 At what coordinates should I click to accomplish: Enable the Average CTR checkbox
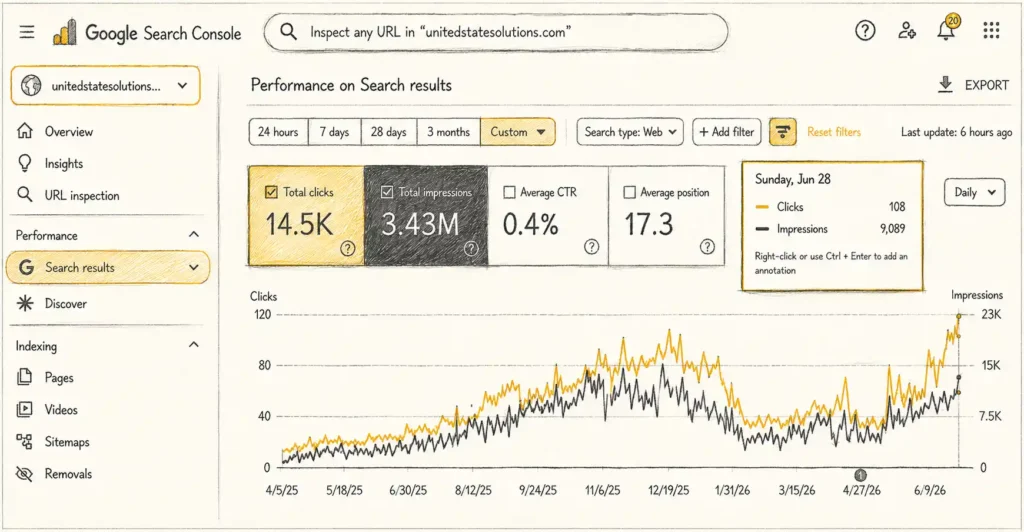pos(509,193)
